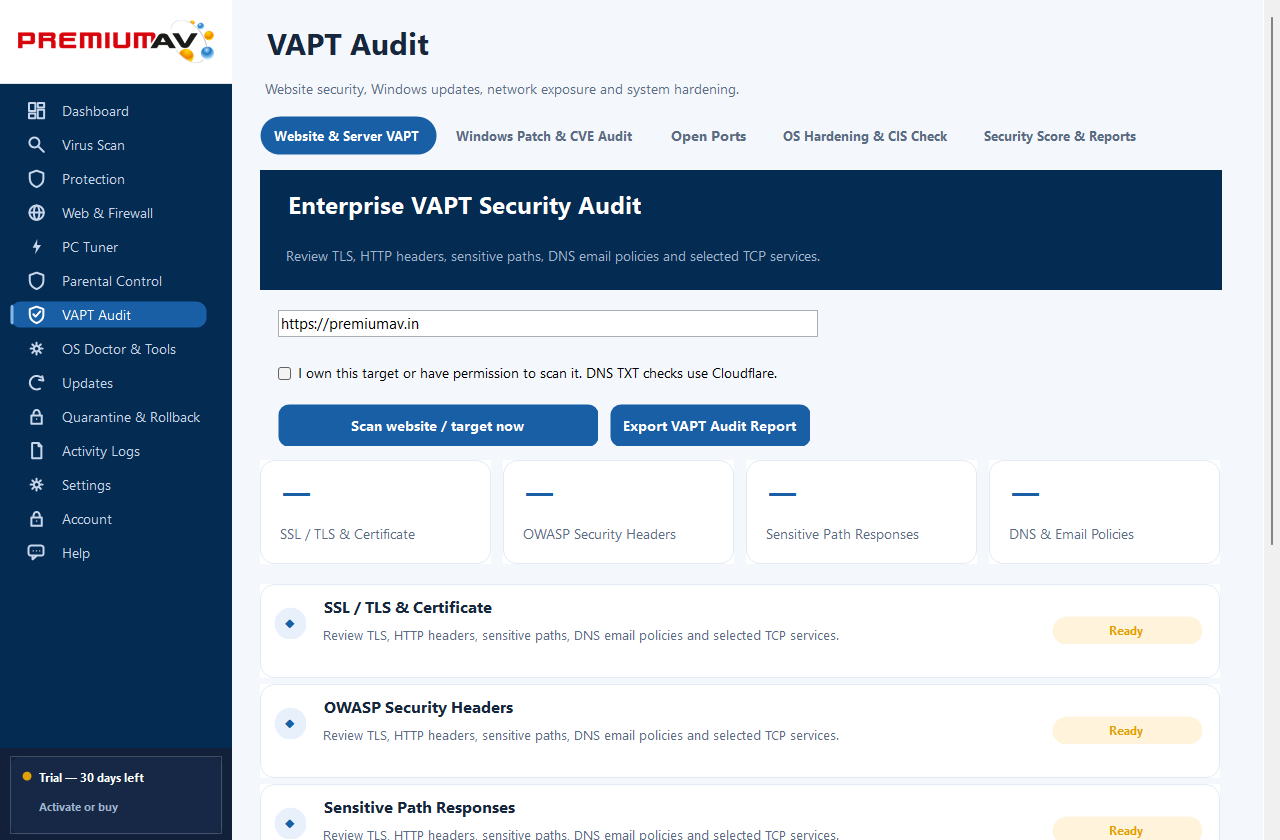Click the Trial — 30 days left text

coord(92,778)
